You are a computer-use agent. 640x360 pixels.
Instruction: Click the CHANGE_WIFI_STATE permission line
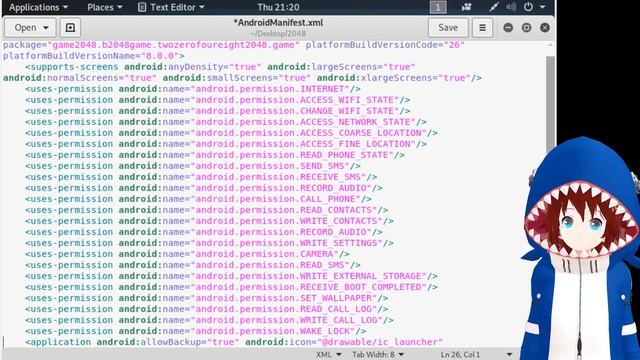tap(218, 111)
